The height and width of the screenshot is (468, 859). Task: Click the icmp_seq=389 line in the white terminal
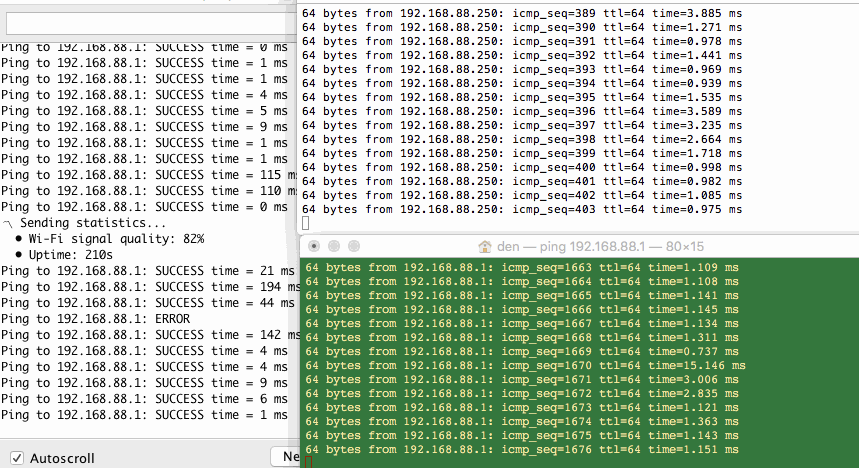click(x=522, y=13)
